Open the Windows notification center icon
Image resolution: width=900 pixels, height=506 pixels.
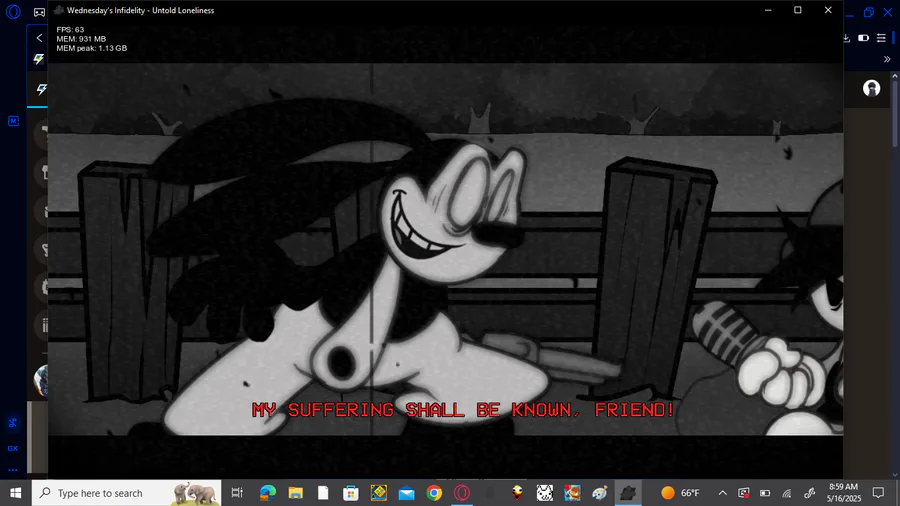pos(878,493)
